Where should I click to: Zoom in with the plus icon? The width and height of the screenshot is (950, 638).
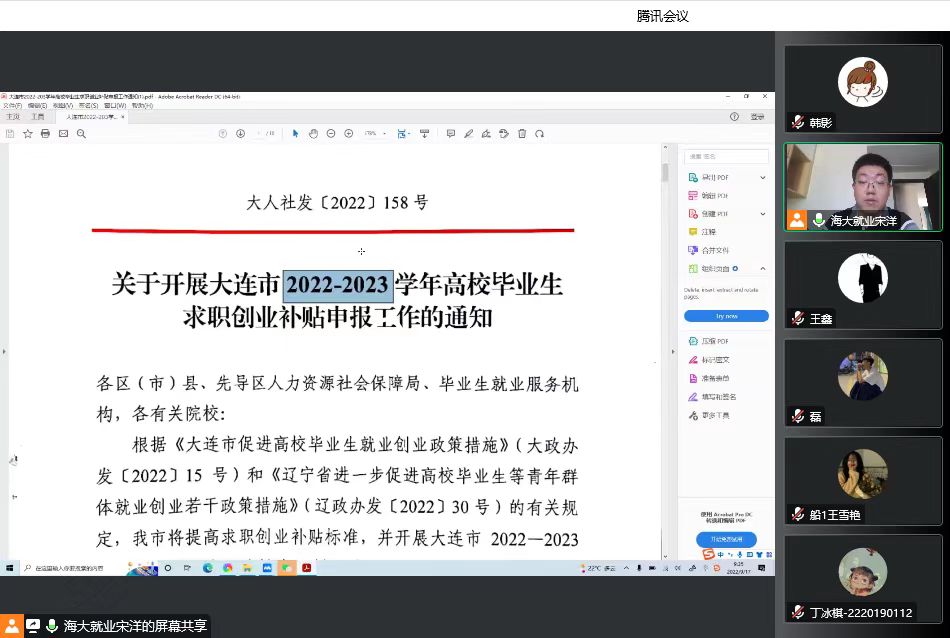[x=348, y=134]
